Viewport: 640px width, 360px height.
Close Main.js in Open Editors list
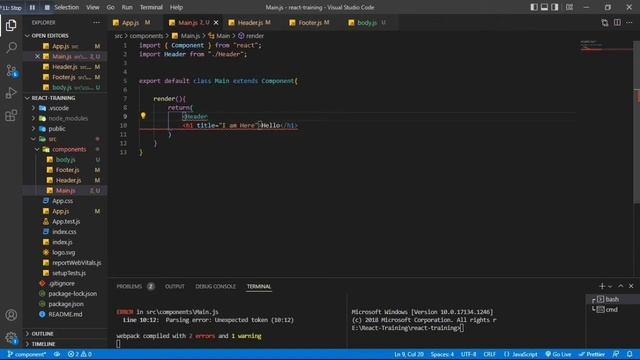[38, 56]
